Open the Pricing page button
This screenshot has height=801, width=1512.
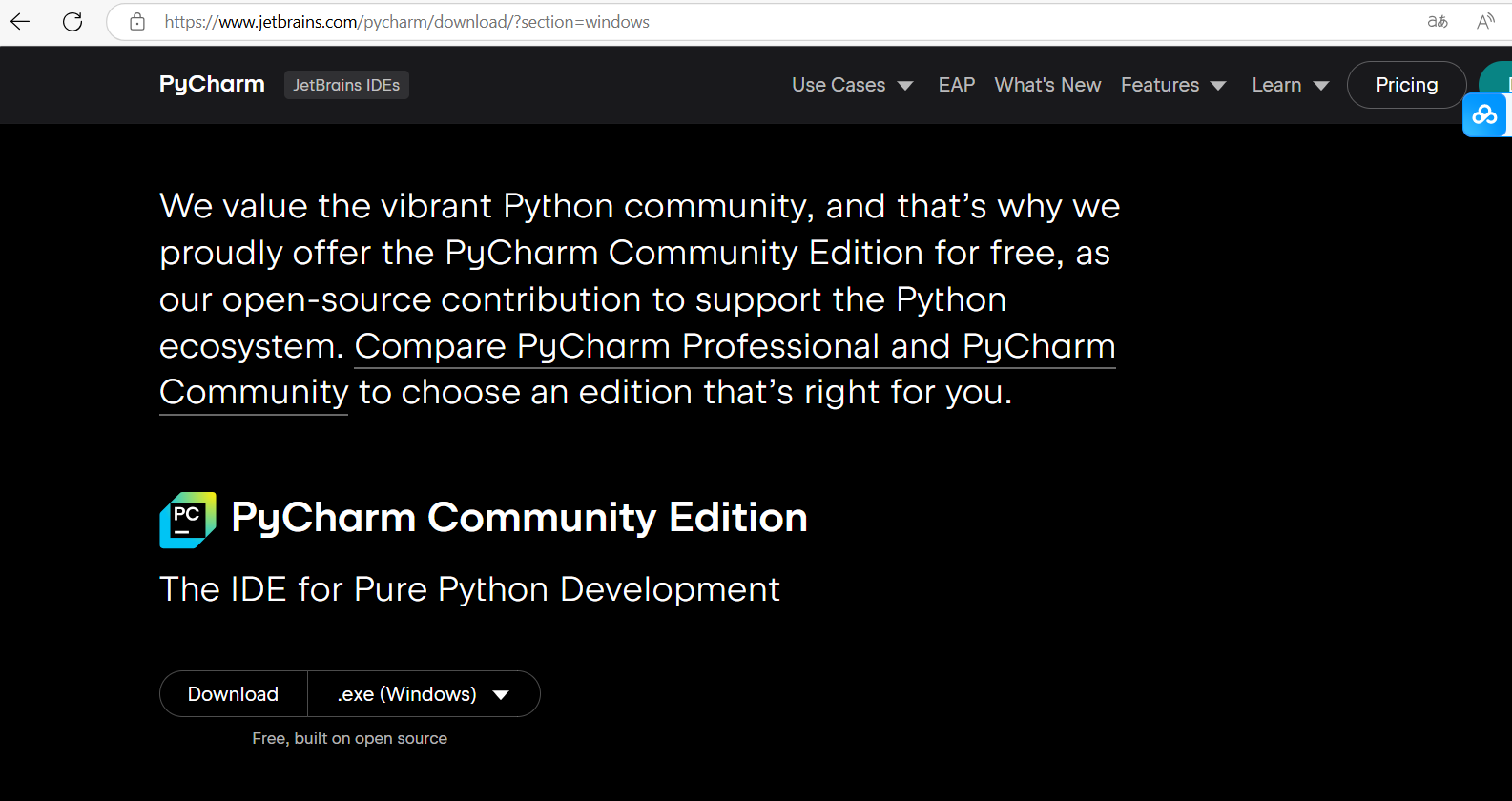pos(1406,85)
